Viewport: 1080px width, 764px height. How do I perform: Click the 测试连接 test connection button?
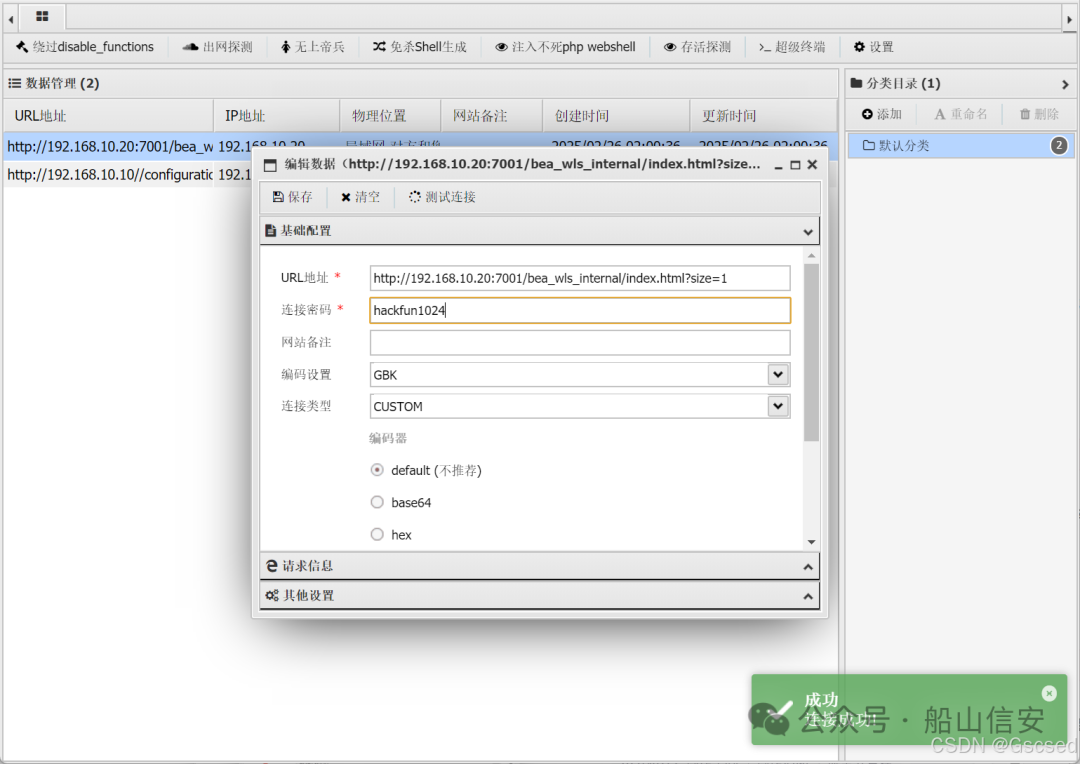coord(442,197)
